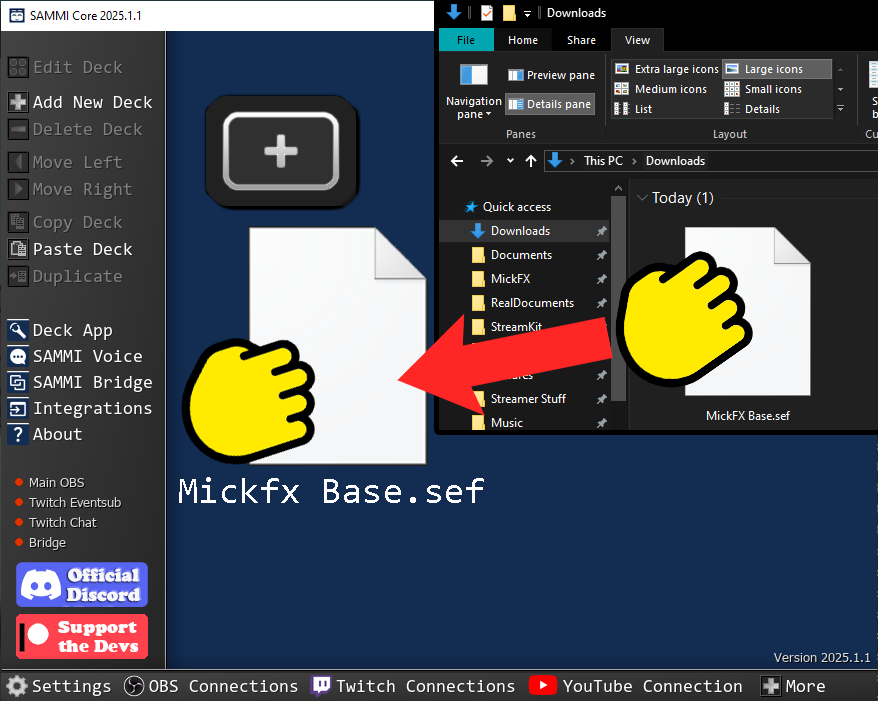This screenshot has width=878, height=701.
Task: Open the Navigation pane dropdown
Action: point(474,90)
